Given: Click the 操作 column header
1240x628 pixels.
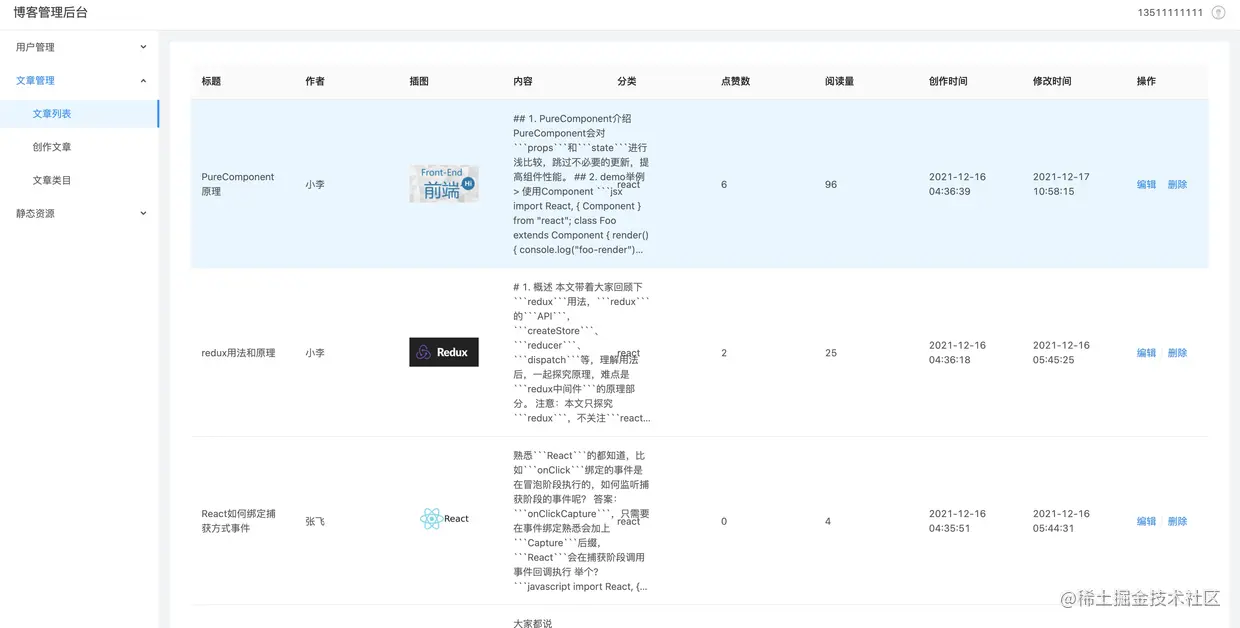Looking at the screenshot, I should point(1146,81).
